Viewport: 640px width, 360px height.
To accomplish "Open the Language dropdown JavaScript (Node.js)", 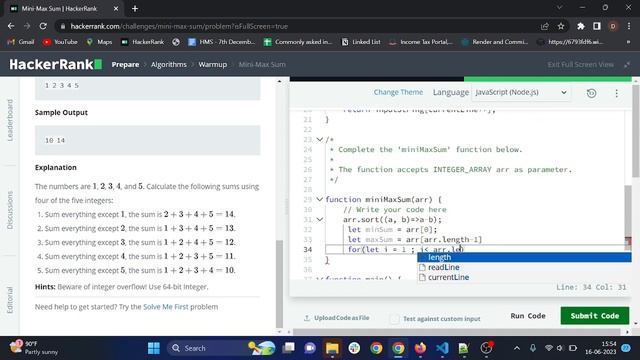I will click(520, 92).
